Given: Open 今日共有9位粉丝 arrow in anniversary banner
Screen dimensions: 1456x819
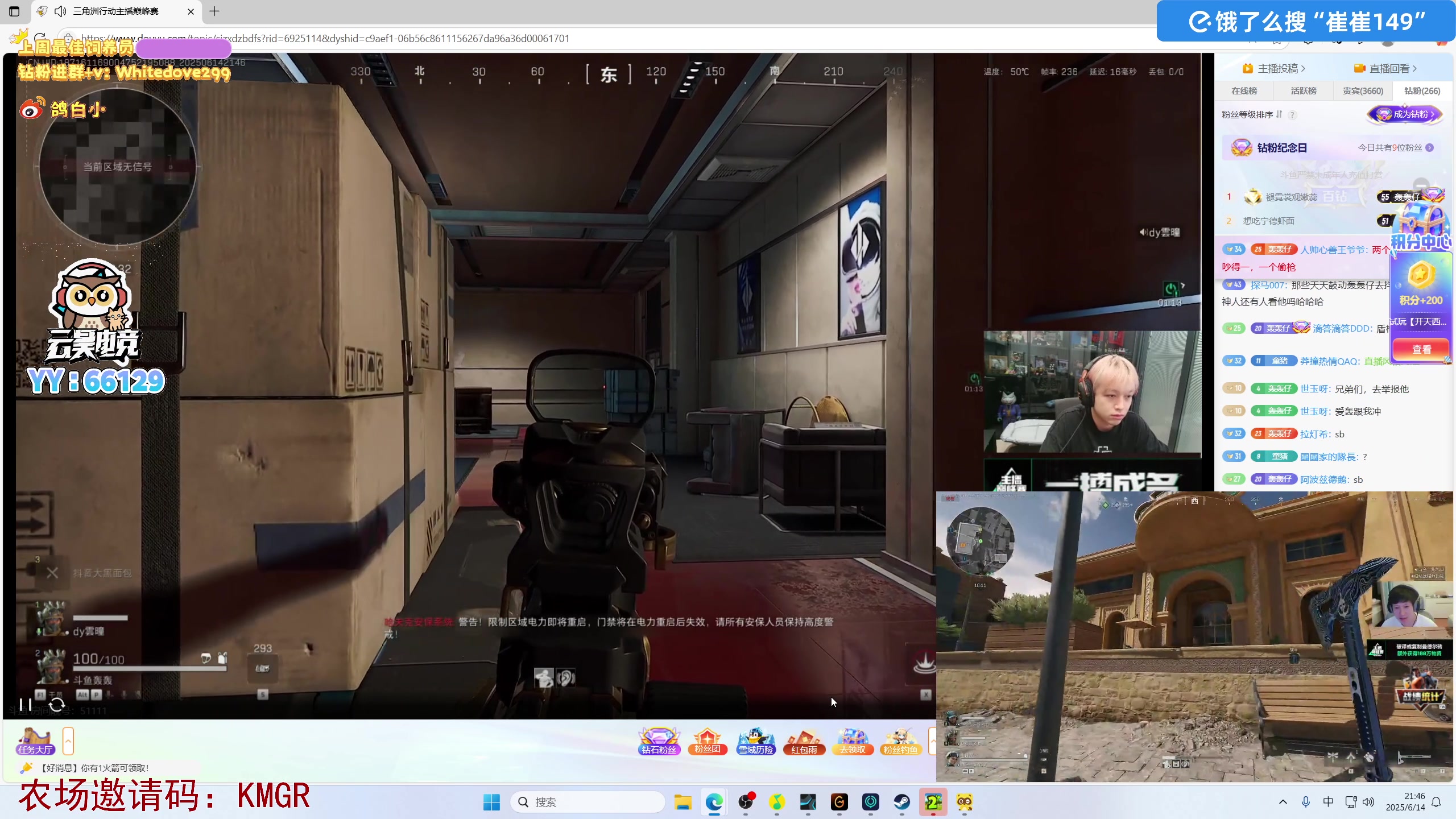Looking at the screenshot, I should 1429,148.
